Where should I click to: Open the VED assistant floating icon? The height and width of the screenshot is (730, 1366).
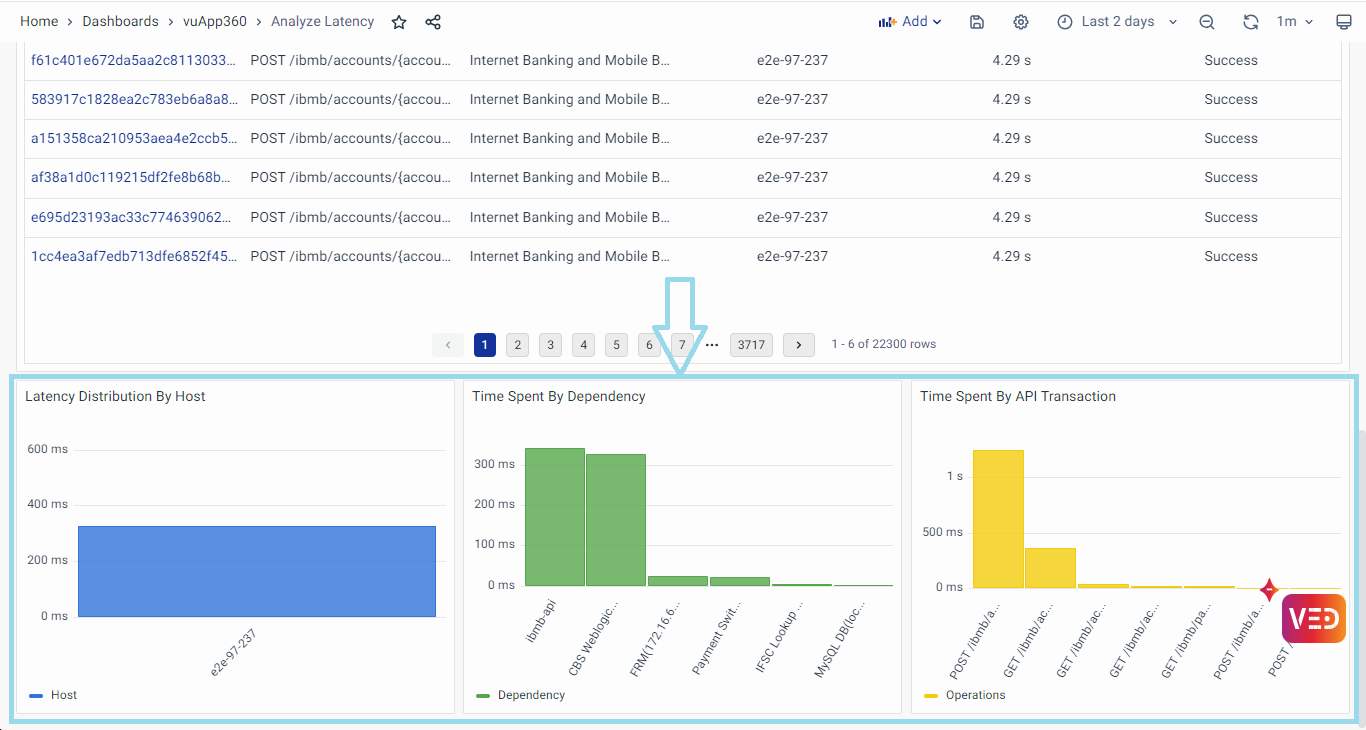1313,618
